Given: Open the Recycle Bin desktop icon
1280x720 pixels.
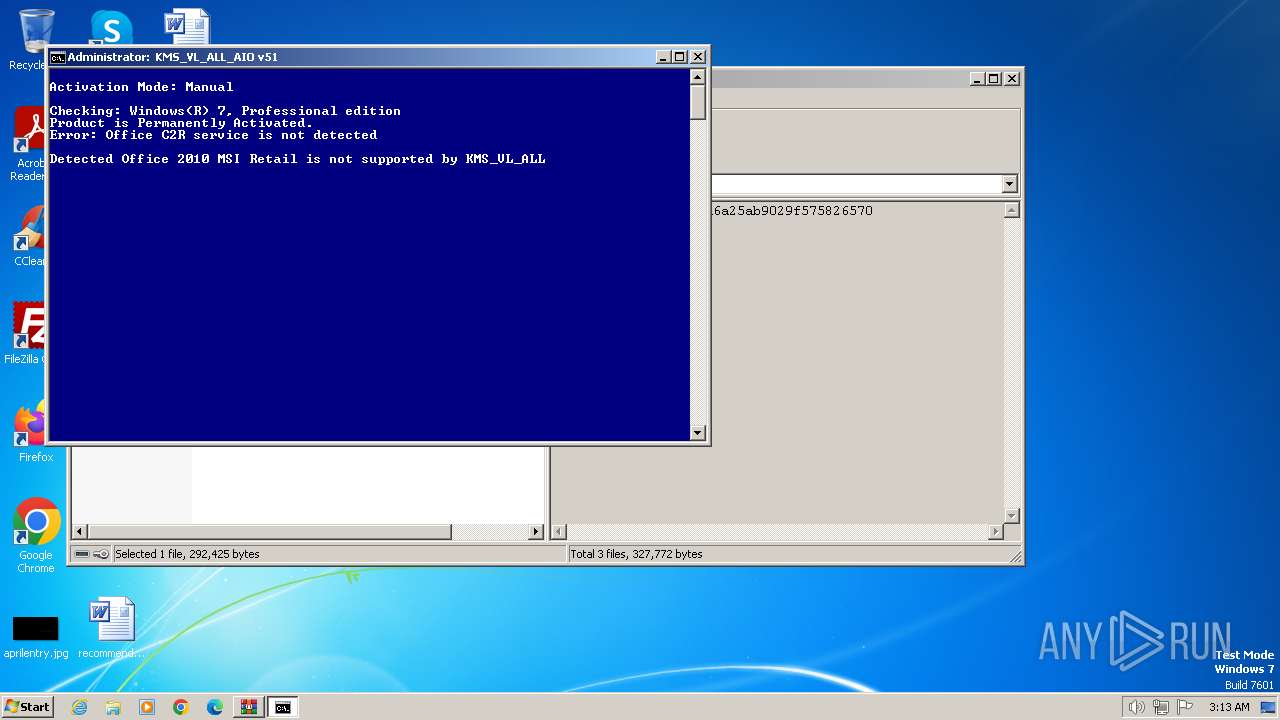Looking at the screenshot, I should (35, 30).
